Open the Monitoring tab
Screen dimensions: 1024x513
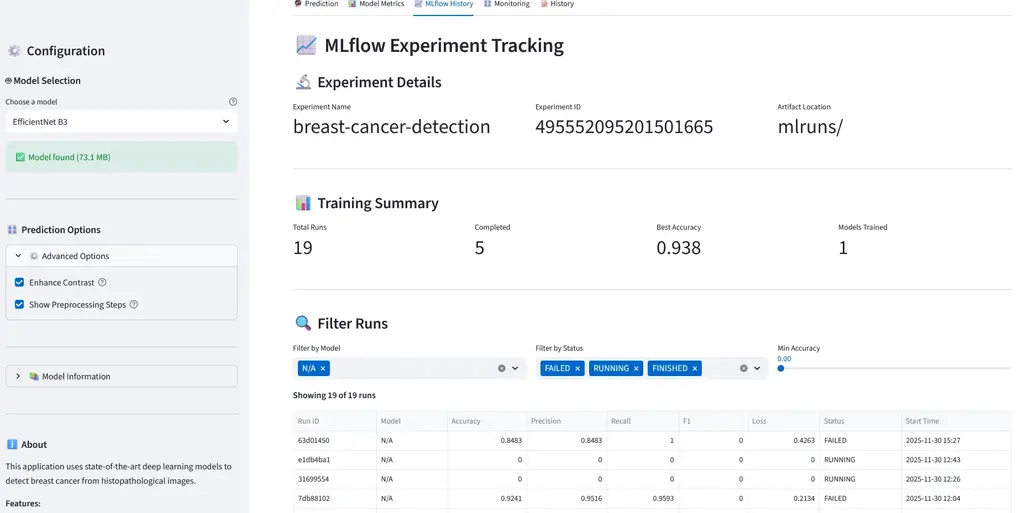click(506, 5)
